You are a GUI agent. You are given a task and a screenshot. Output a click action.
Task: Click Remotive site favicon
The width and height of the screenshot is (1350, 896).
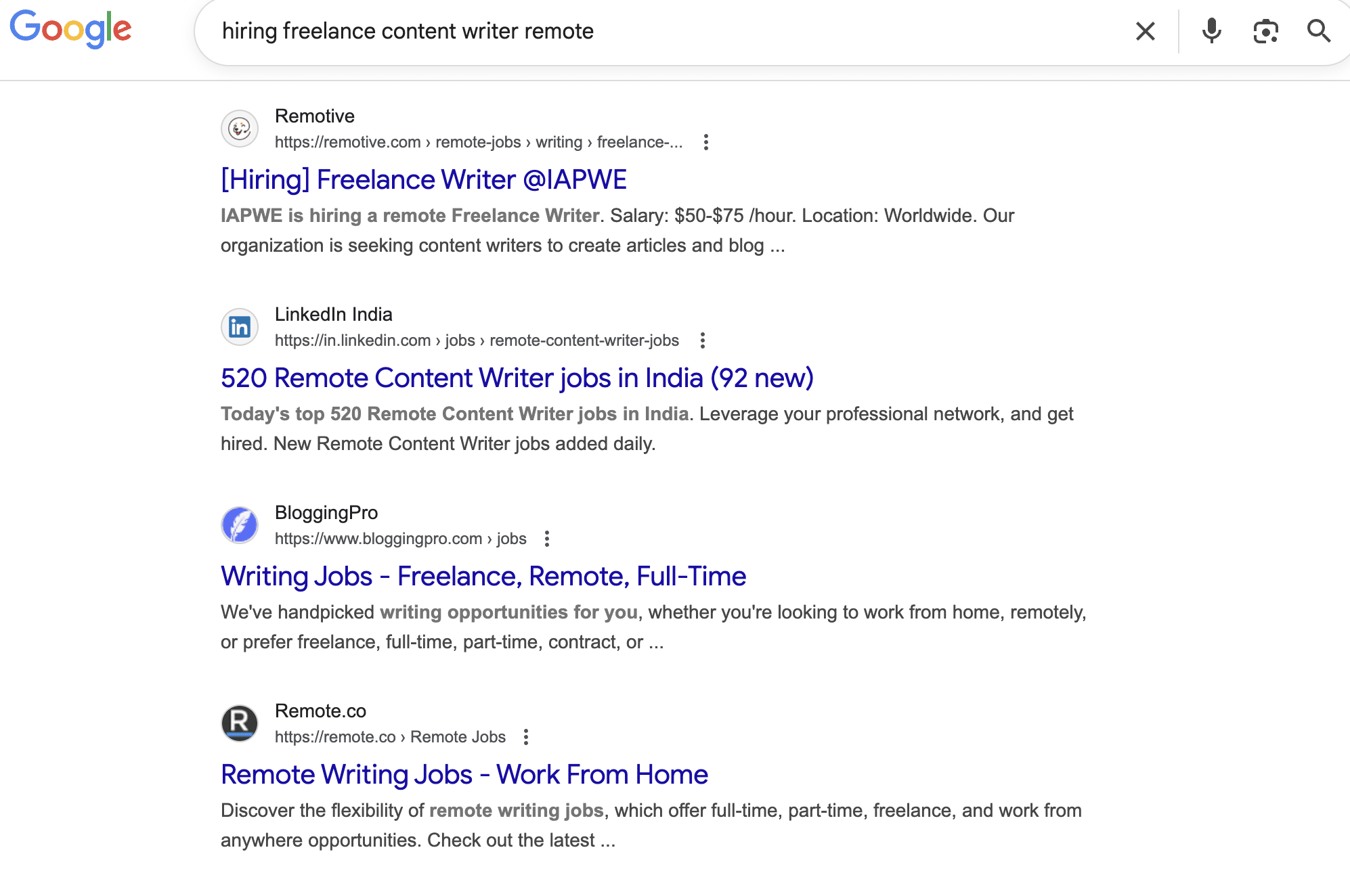240,129
